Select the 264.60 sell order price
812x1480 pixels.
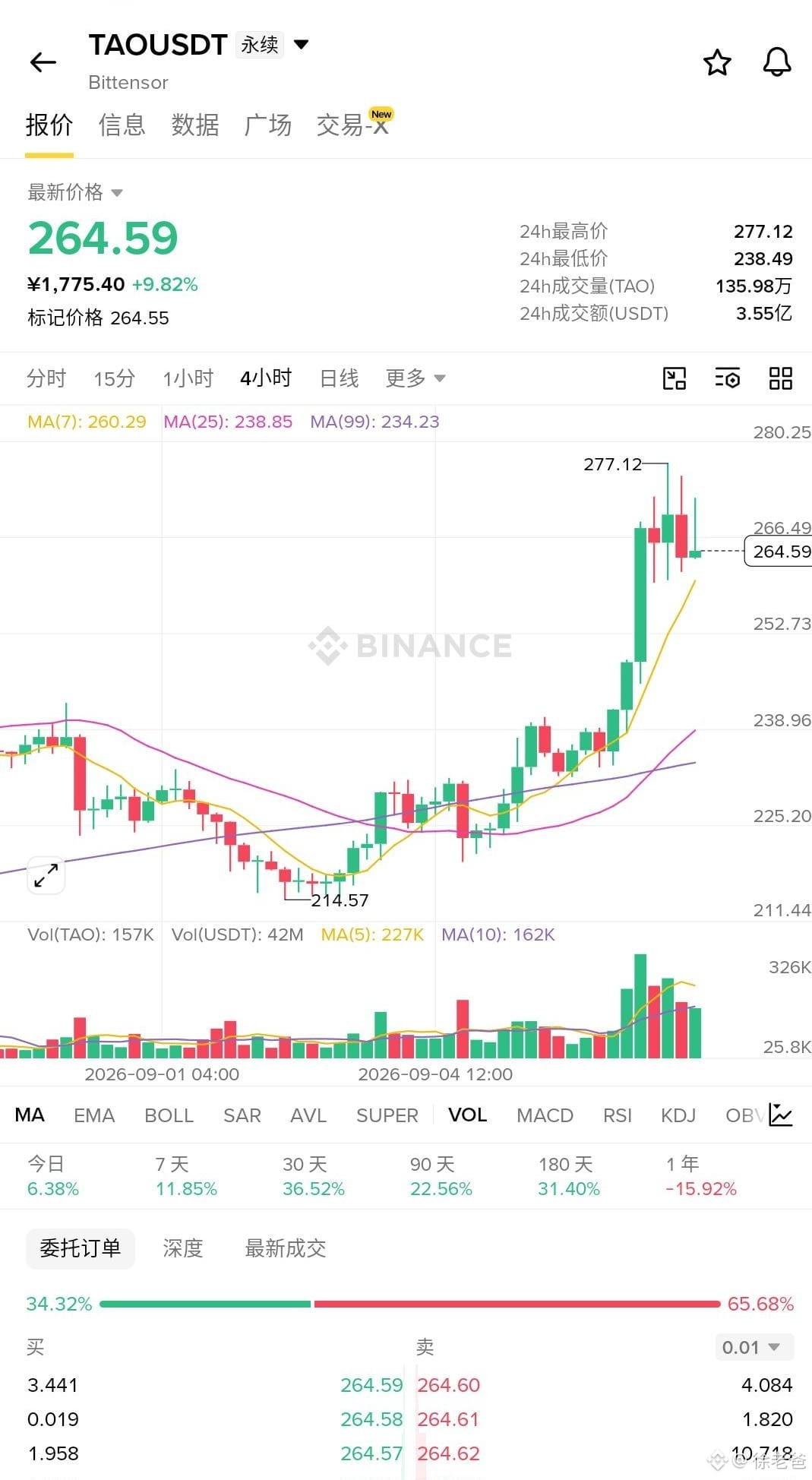(x=449, y=1385)
